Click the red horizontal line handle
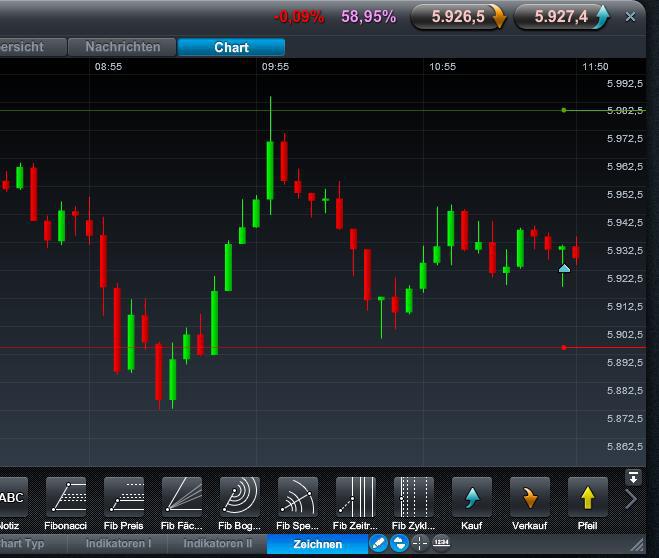 [564, 347]
